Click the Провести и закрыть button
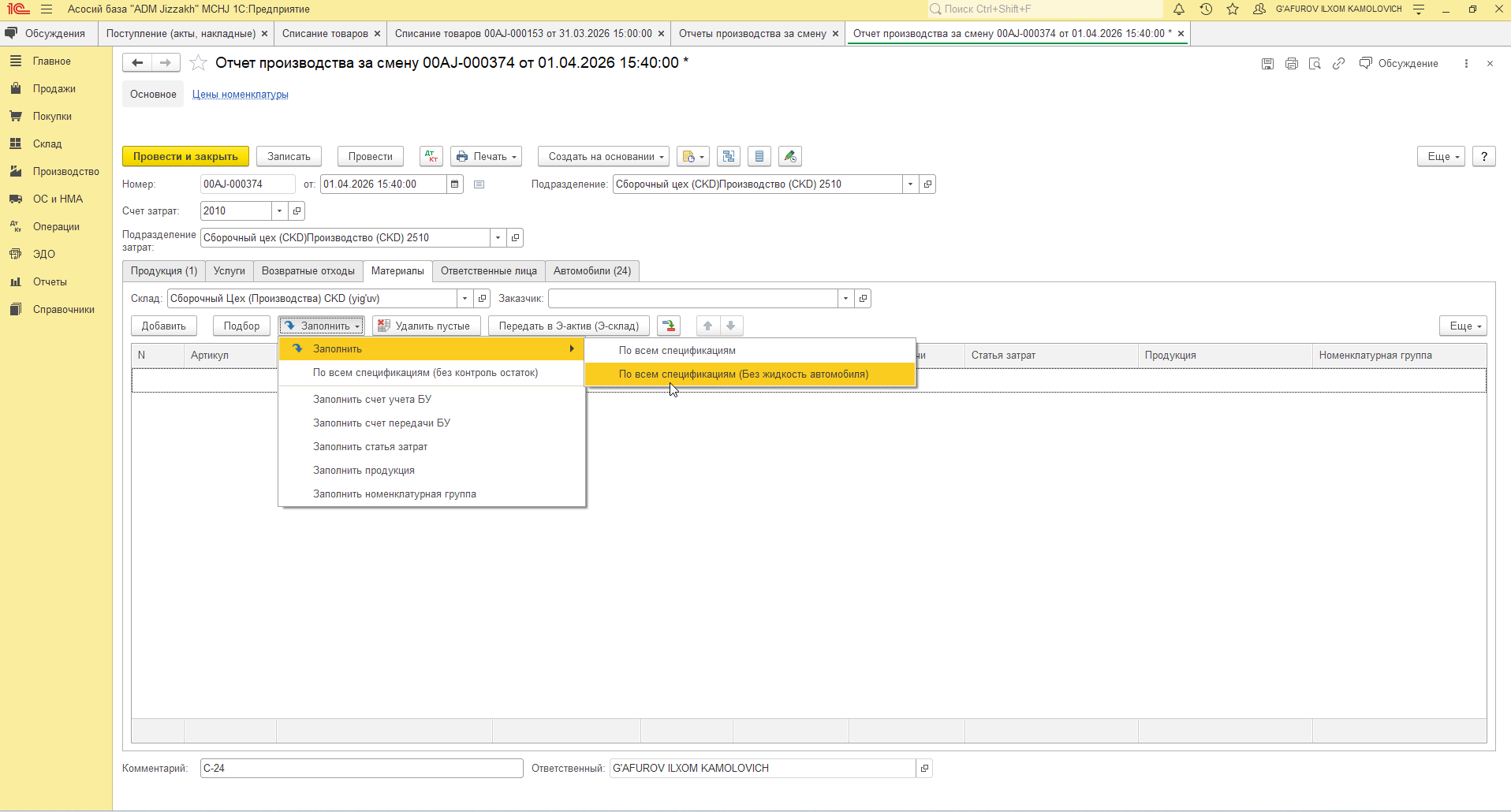This screenshot has height=812, width=1511. [185, 156]
